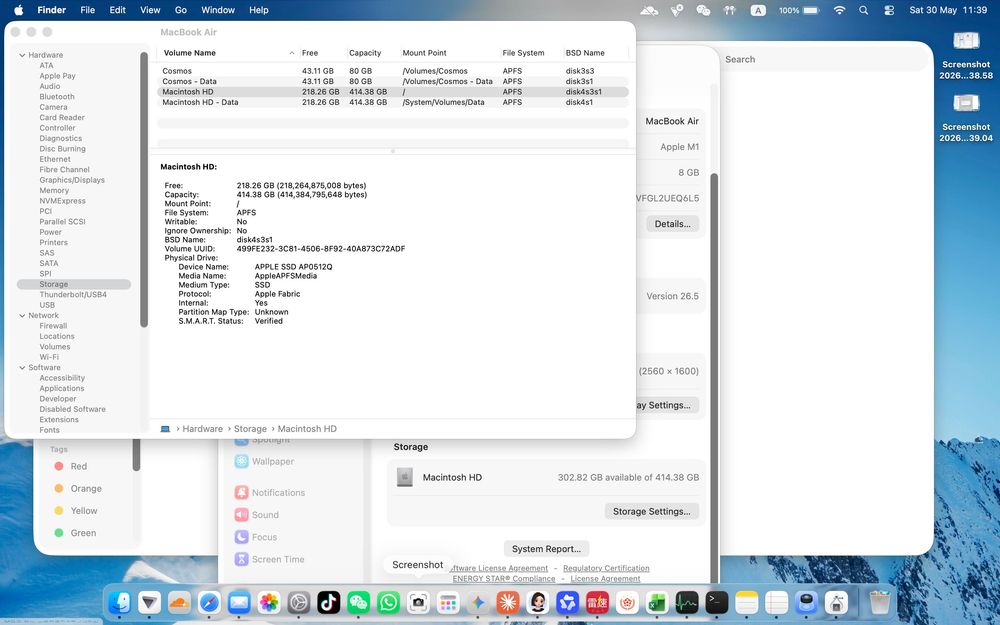Select Firewall under Network
The image size is (1000, 625).
click(53, 326)
